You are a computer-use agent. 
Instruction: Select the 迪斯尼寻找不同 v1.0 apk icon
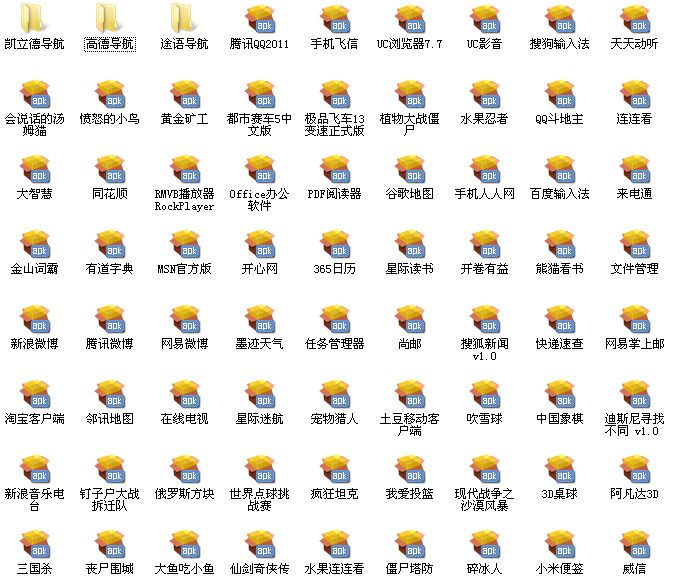635,394
